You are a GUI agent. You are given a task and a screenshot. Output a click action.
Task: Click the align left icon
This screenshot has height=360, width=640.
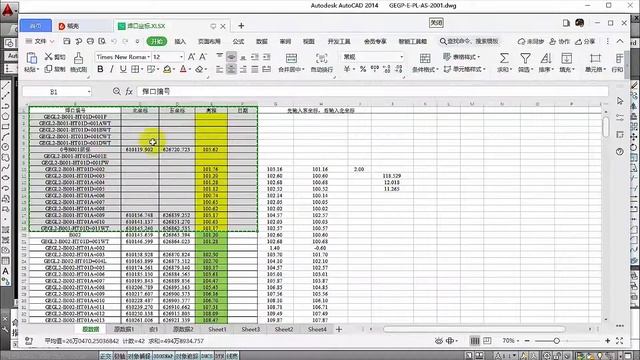click(219, 69)
